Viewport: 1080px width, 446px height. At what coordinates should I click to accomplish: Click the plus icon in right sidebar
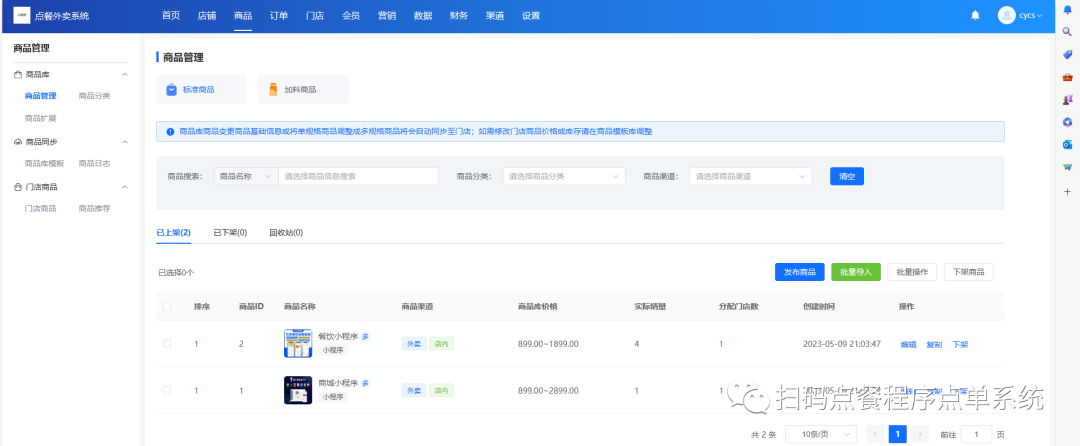coord(1067,191)
